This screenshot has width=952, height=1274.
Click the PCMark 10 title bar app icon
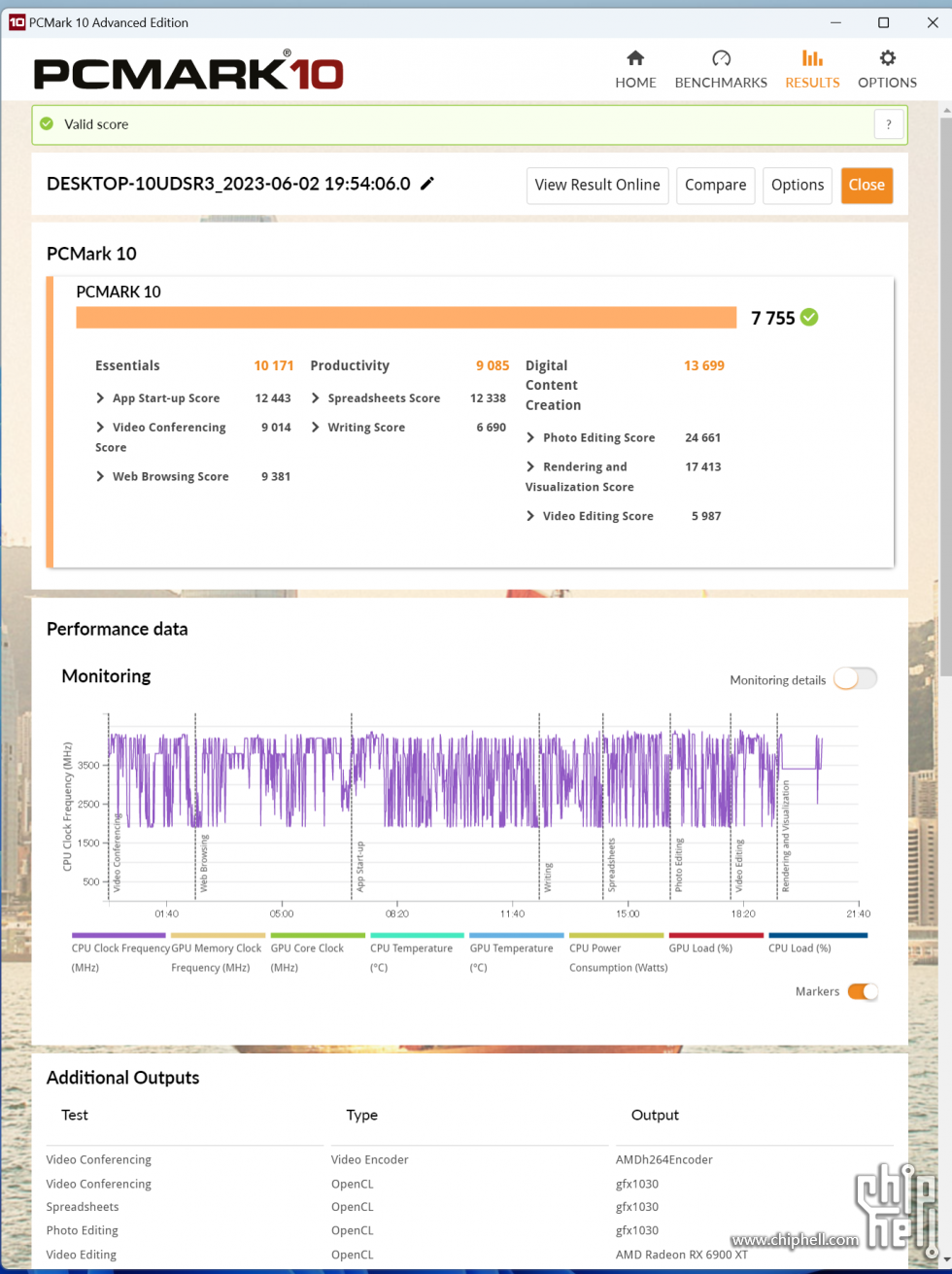point(17,22)
